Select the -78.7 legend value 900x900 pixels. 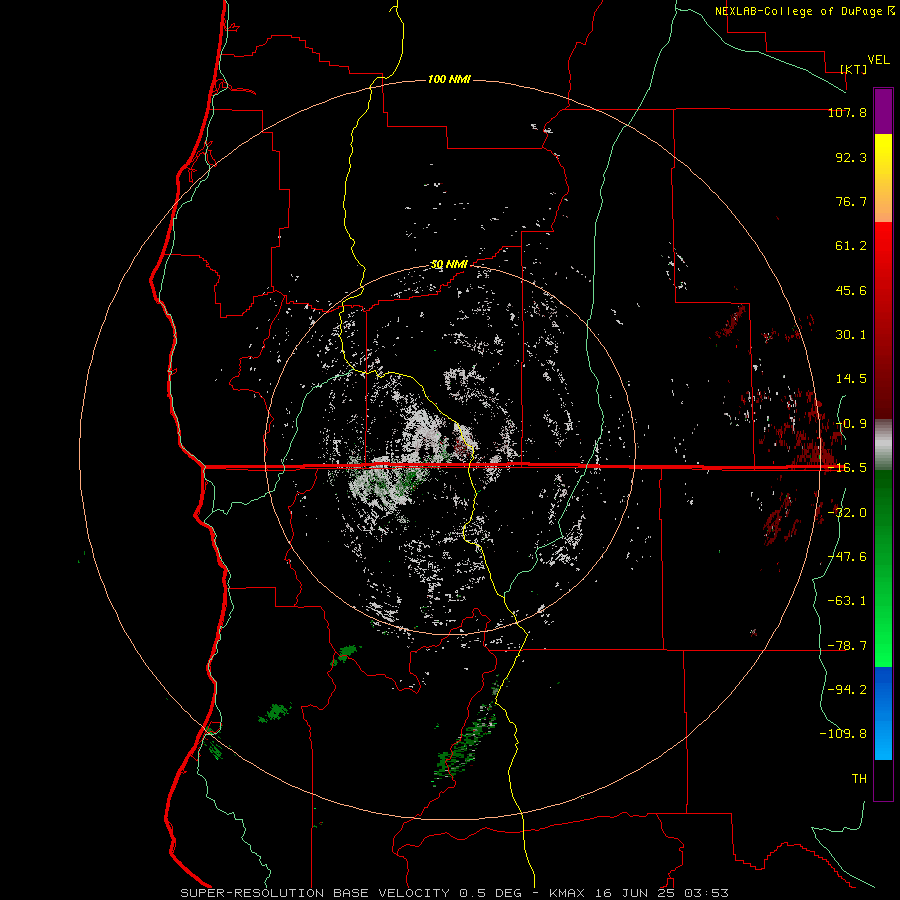pyautogui.click(x=847, y=646)
